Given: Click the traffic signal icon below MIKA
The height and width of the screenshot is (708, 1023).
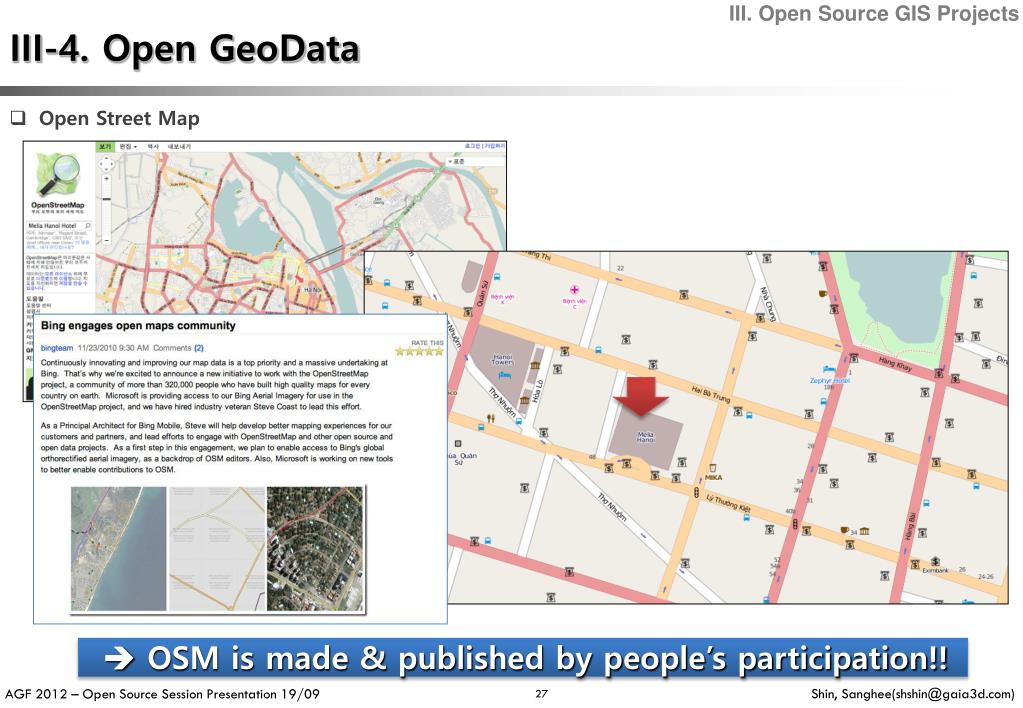Looking at the screenshot, I should point(697,491).
